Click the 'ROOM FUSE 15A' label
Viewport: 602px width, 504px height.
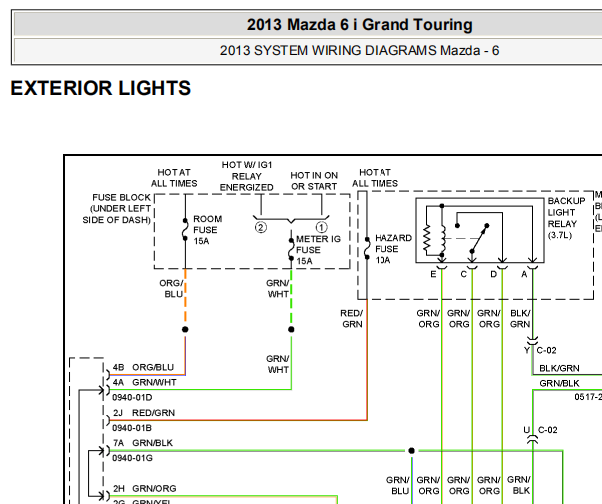207,230
